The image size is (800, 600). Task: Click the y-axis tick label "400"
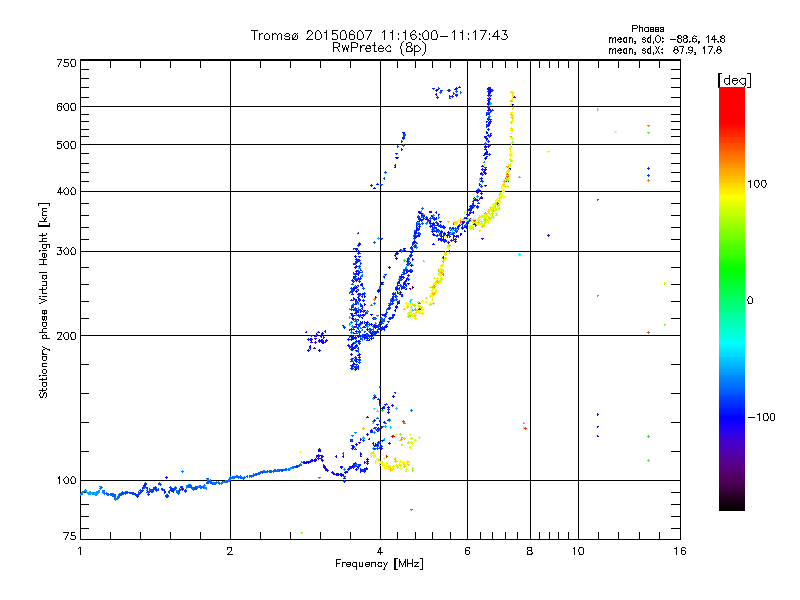(66, 191)
